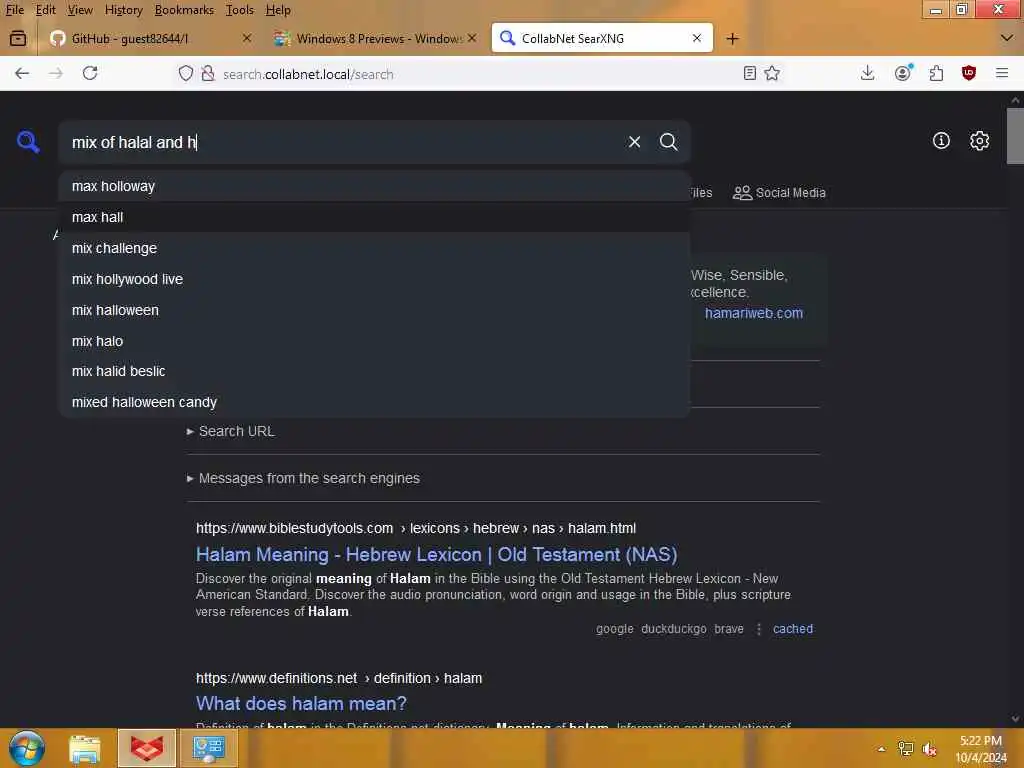
Task: Choose suggestion "mix halid beslic"
Action: pos(374,371)
